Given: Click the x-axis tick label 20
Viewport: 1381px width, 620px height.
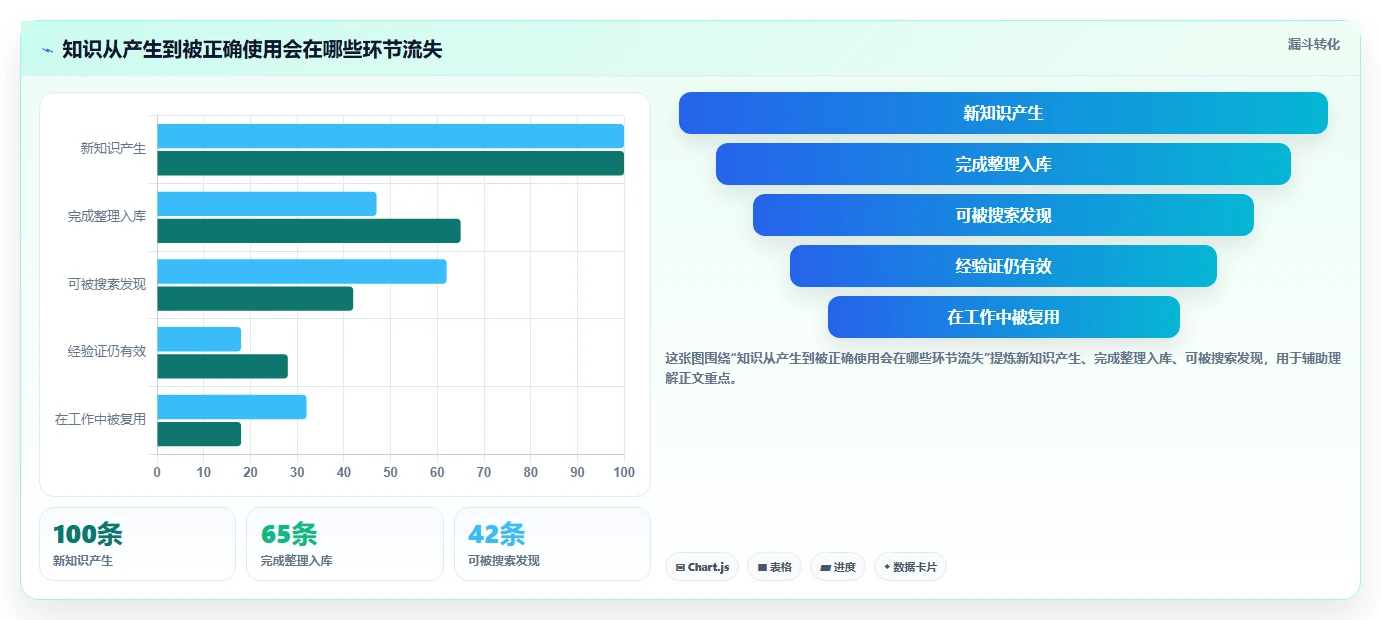Looking at the screenshot, I should click(x=250, y=472).
